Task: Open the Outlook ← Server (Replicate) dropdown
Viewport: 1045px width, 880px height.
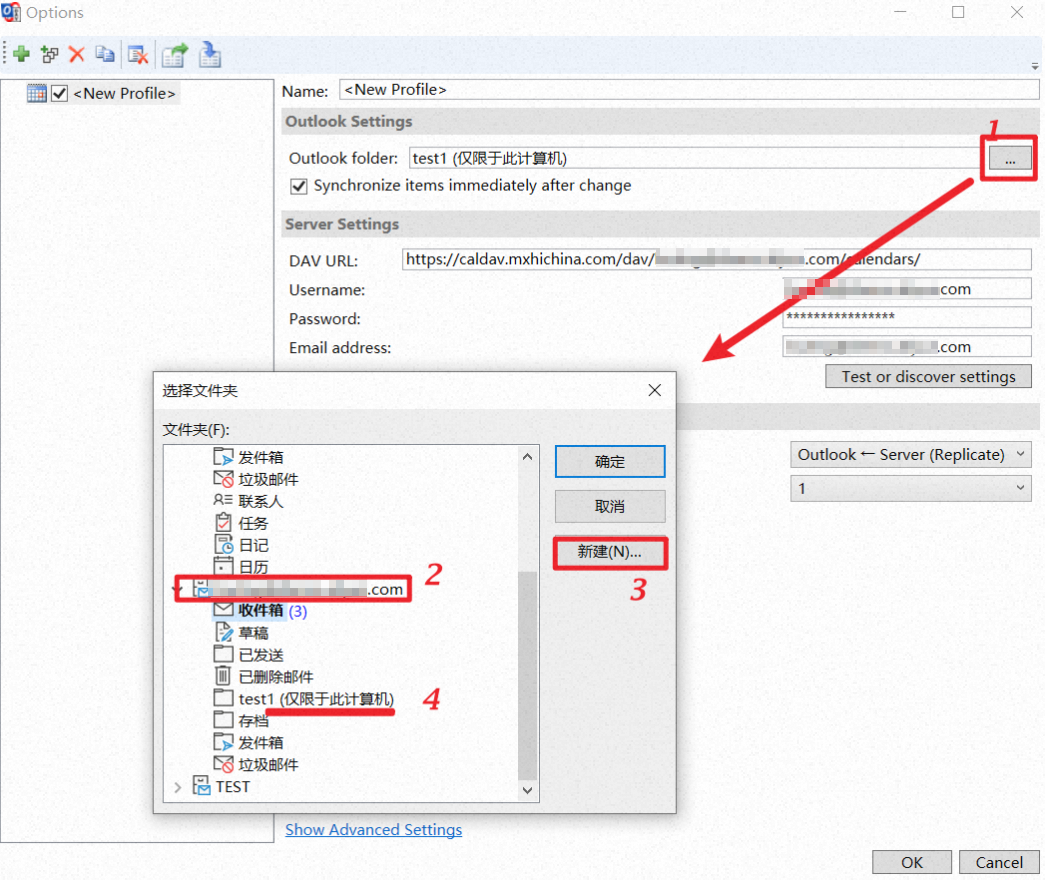Action: (910, 455)
